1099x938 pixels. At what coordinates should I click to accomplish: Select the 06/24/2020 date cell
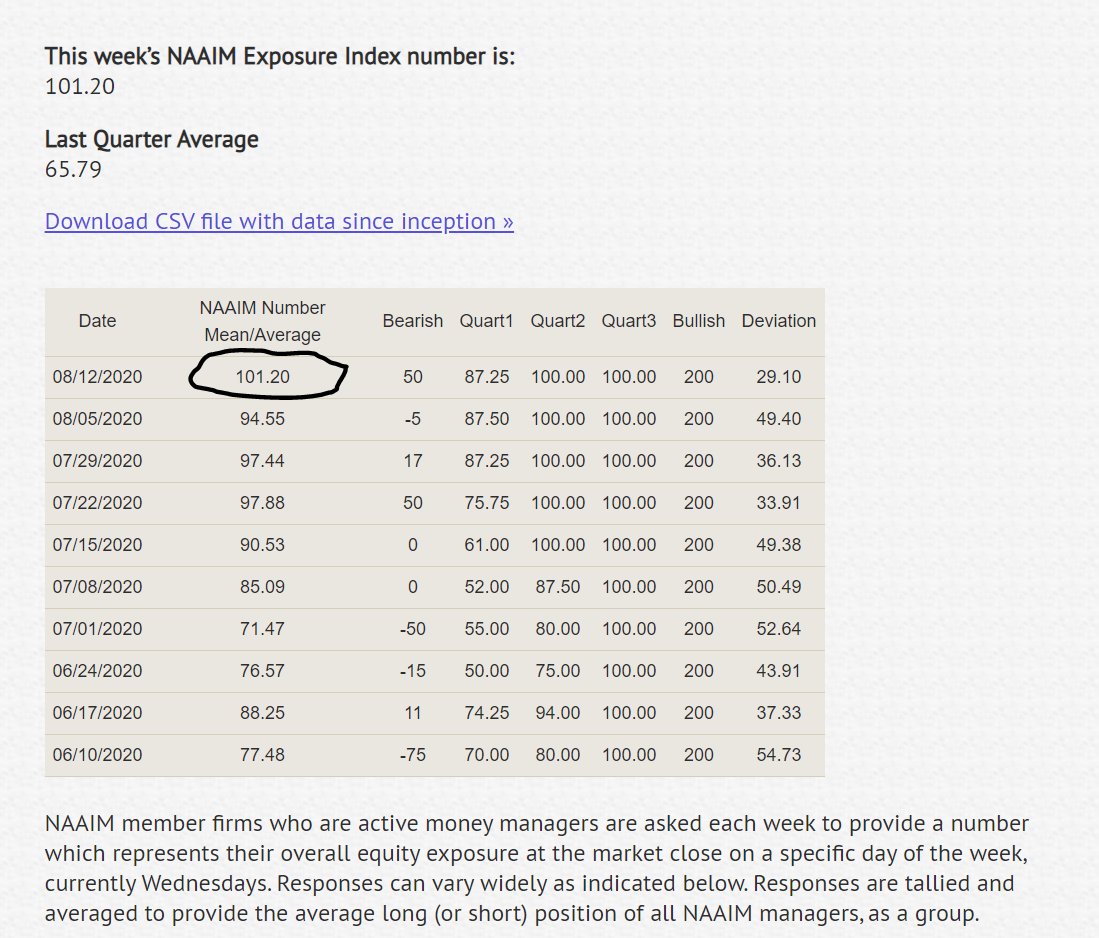[97, 672]
